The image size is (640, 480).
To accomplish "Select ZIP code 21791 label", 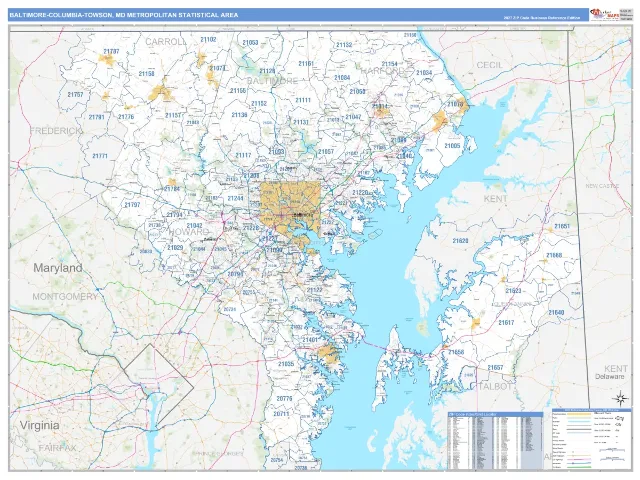I will pos(97,117).
